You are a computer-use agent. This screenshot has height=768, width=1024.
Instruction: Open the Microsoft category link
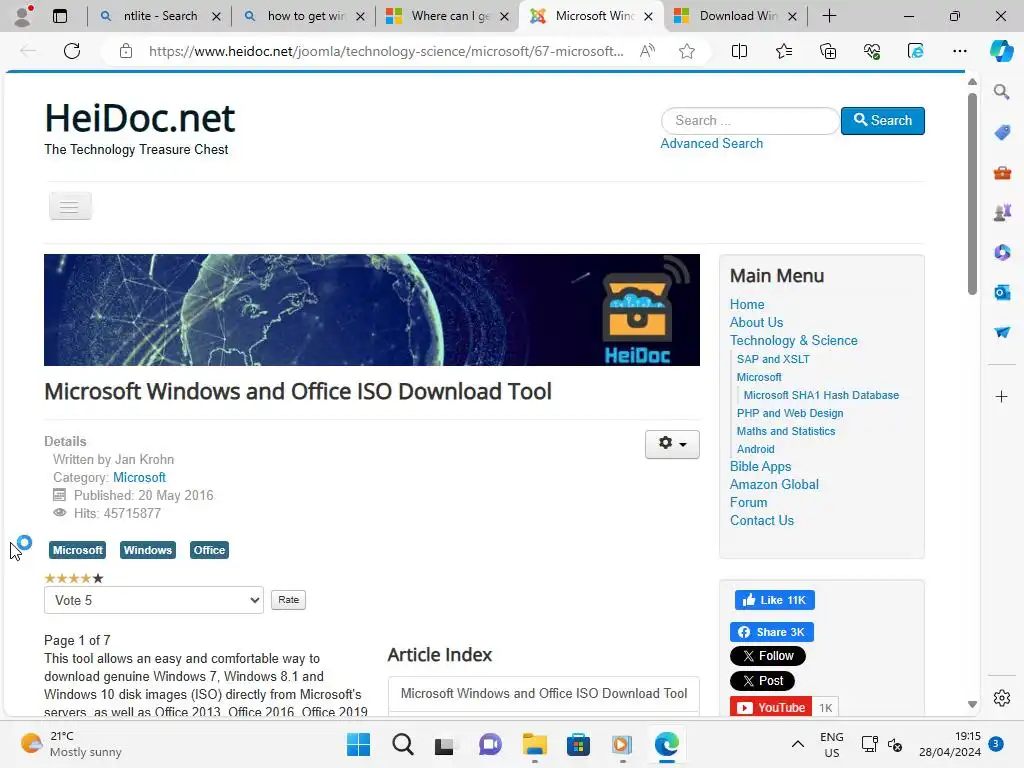[x=139, y=477]
